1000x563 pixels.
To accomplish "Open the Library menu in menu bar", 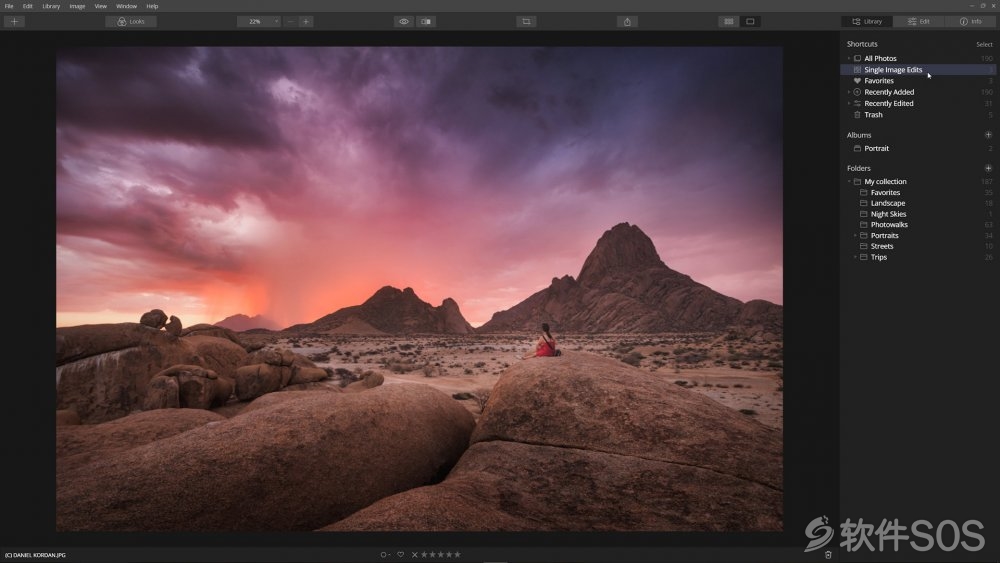I will tap(51, 6).
